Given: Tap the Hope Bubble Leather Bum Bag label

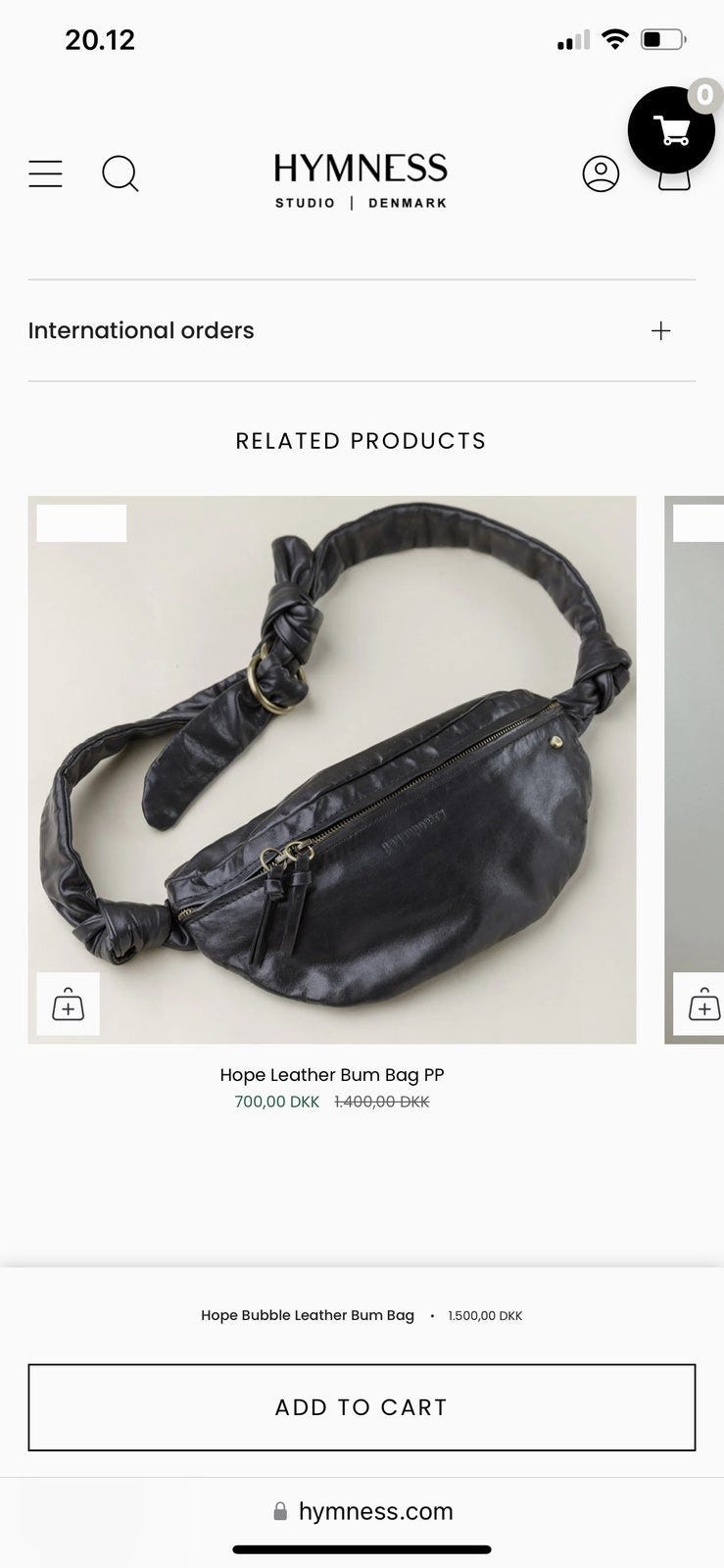Looking at the screenshot, I should pos(308,1315).
